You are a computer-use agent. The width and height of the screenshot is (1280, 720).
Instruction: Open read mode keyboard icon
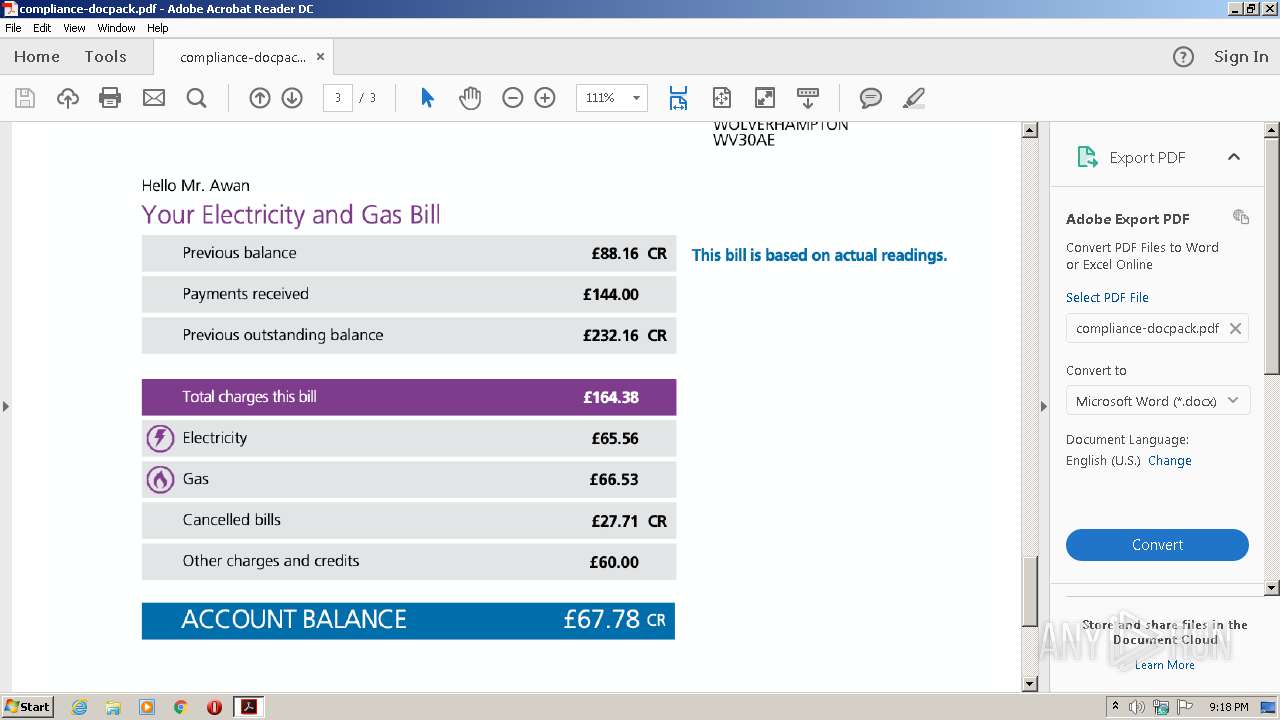pos(808,98)
